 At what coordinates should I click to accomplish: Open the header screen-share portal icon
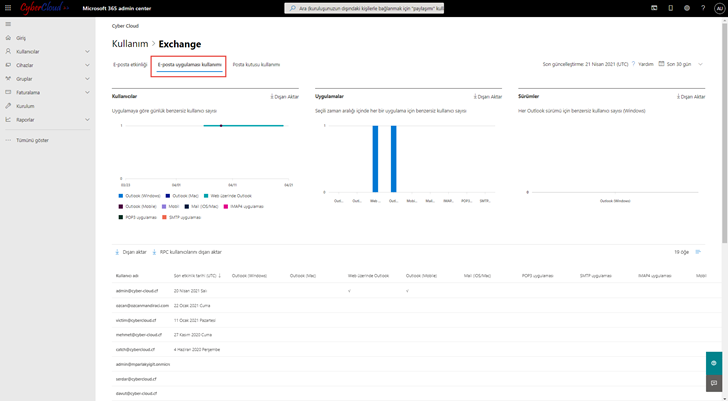[654, 8]
